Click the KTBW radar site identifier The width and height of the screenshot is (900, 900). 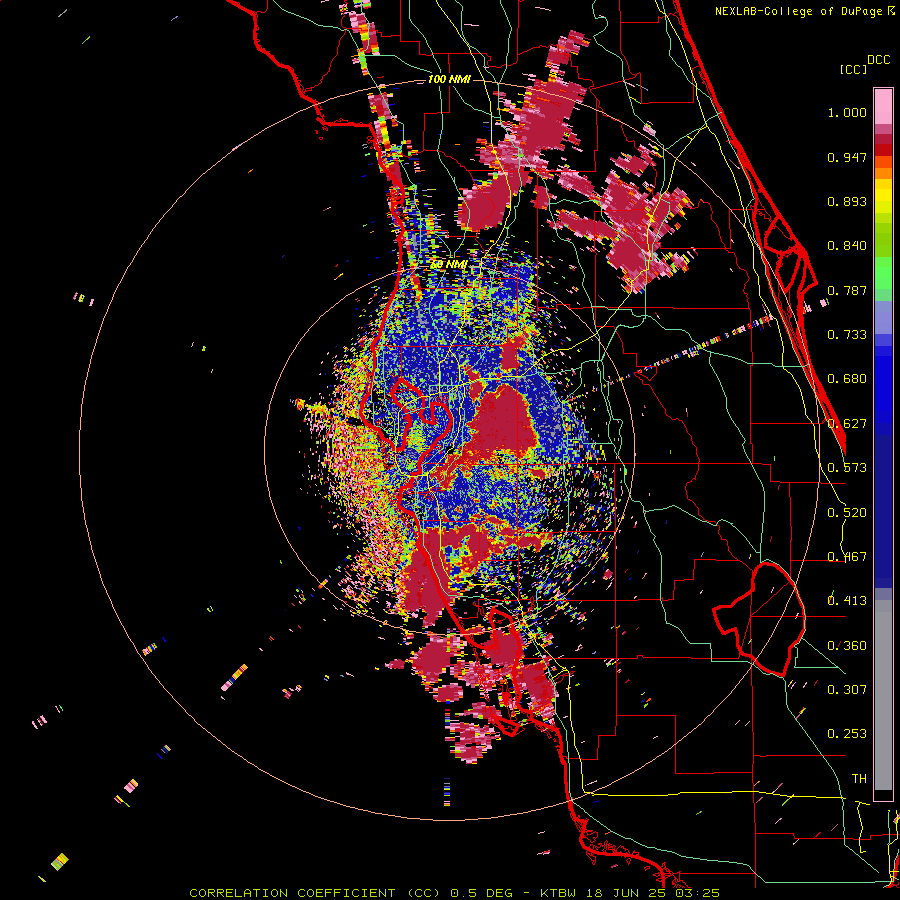pyautogui.click(x=558, y=893)
